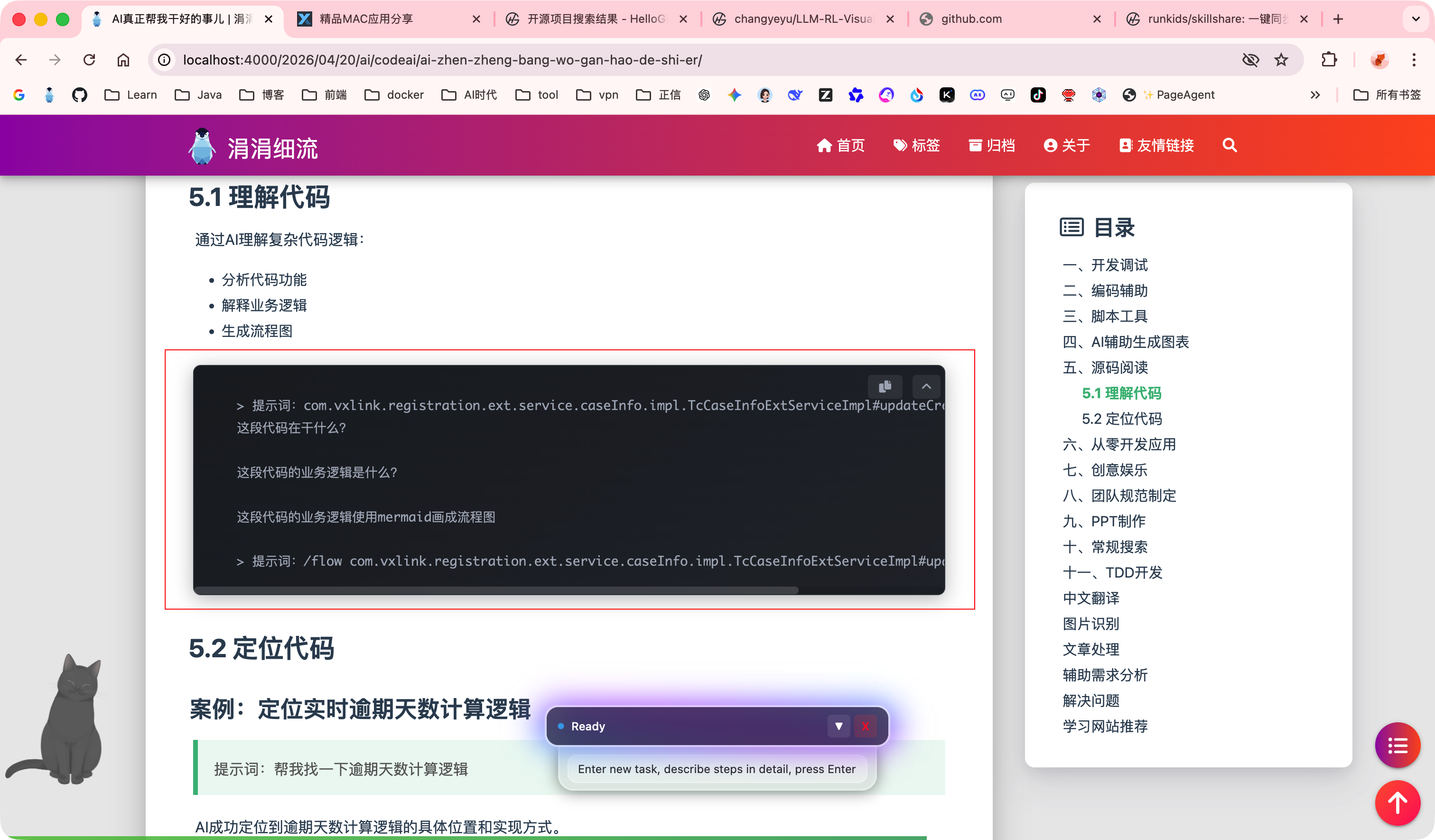Jump to 5.2 定位代码 in the table of contents
The width and height of the screenshot is (1435, 840).
point(1121,419)
